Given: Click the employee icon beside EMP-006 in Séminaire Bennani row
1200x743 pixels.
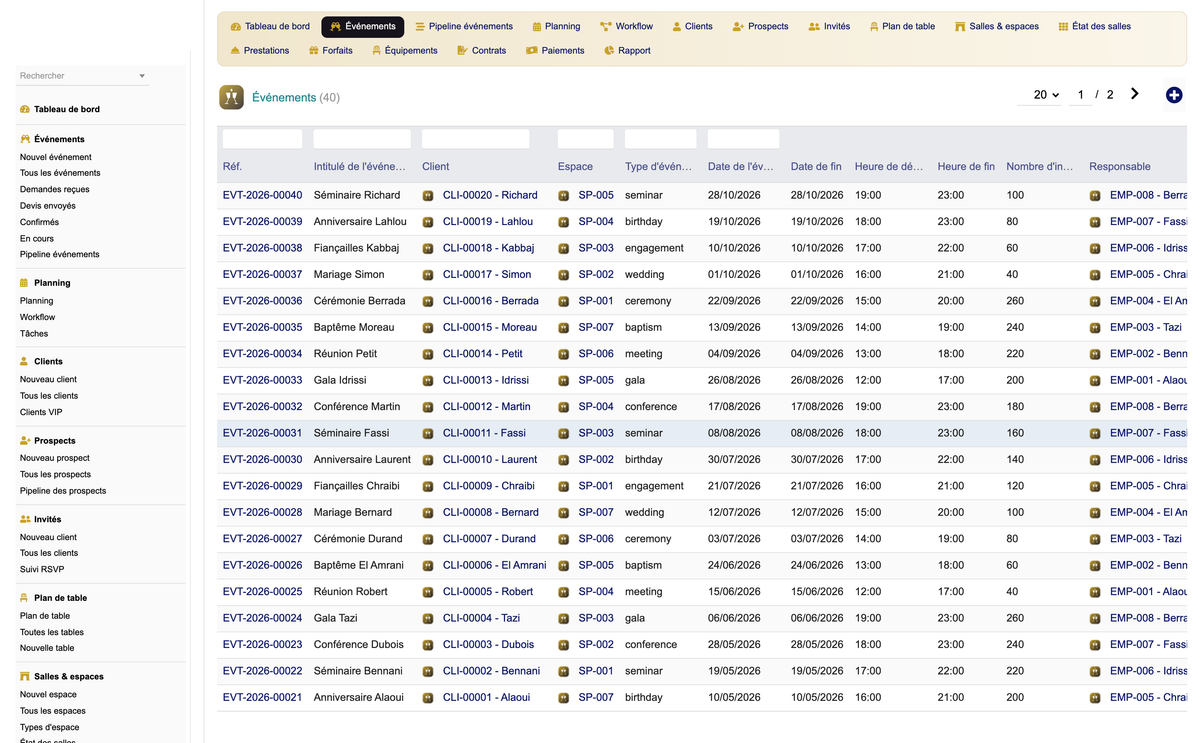Looking at the screenshot, I should [x=1095, y=671].
